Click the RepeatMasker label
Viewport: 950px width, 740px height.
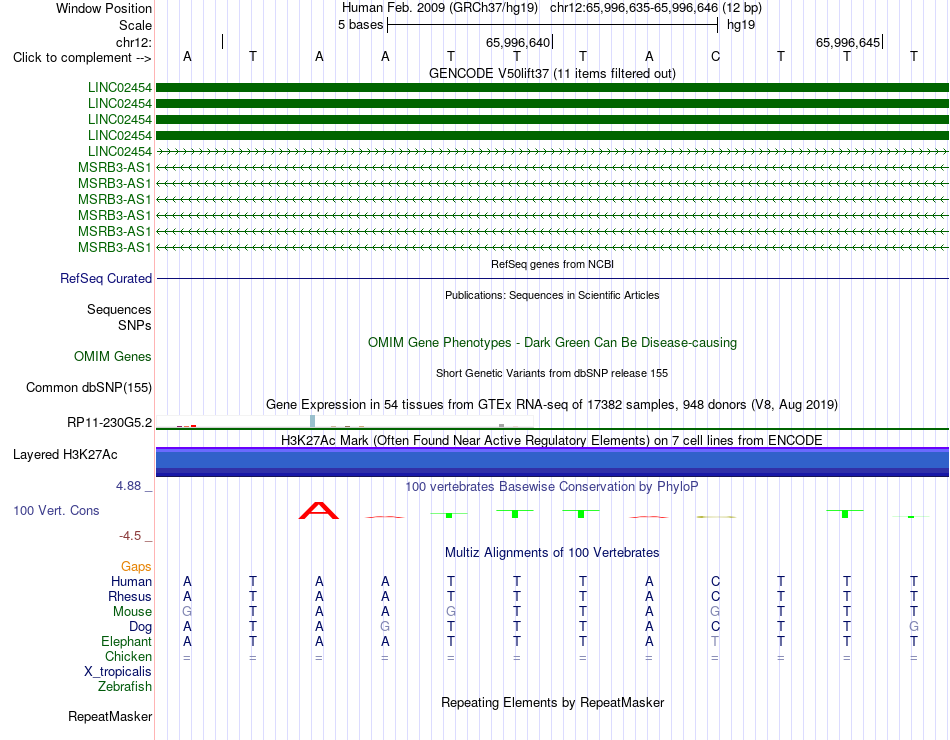pyautogui.click(x=110, y=717)
